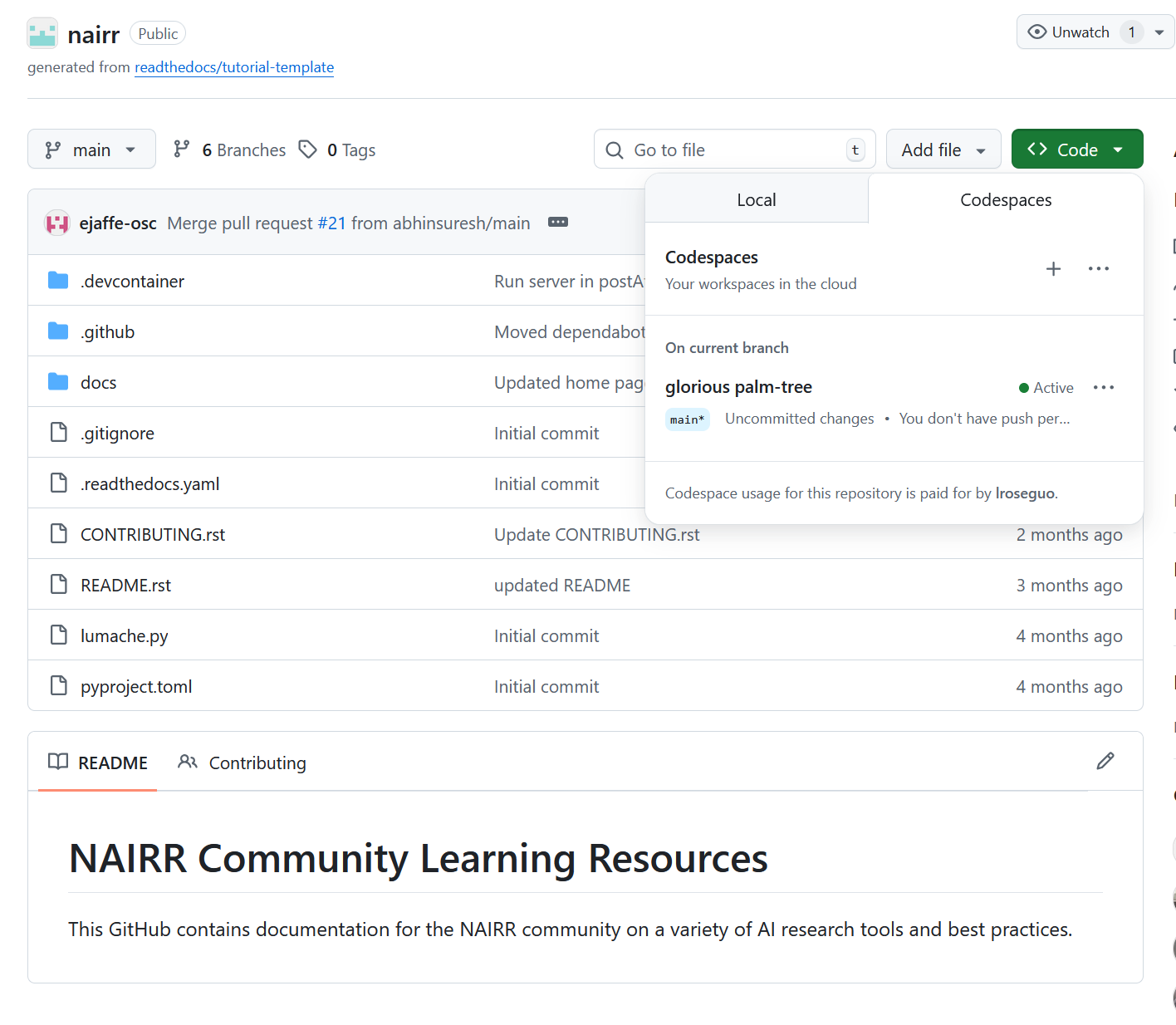Click the nairr repository avatar icon
The image size is (1176, 1025).
click(42, 33)
